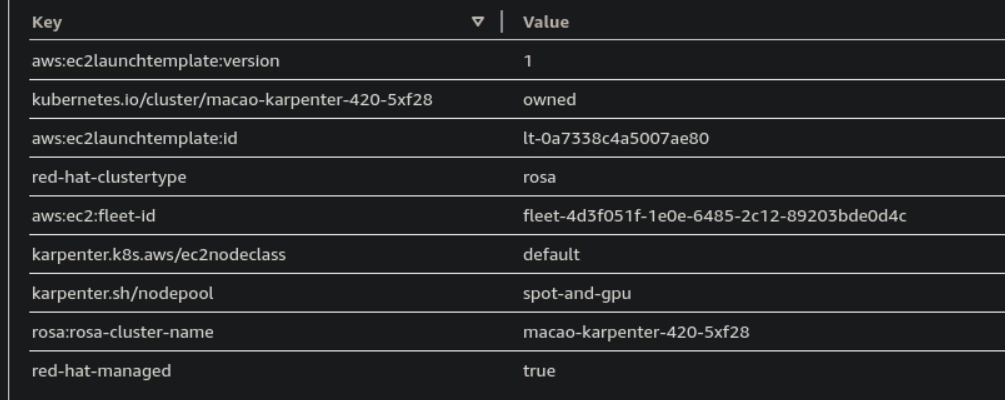Screen dimensions: 1005x400
Task: Click the rosa:rosa-cluster-name key
Action: [x=122, y=332]
